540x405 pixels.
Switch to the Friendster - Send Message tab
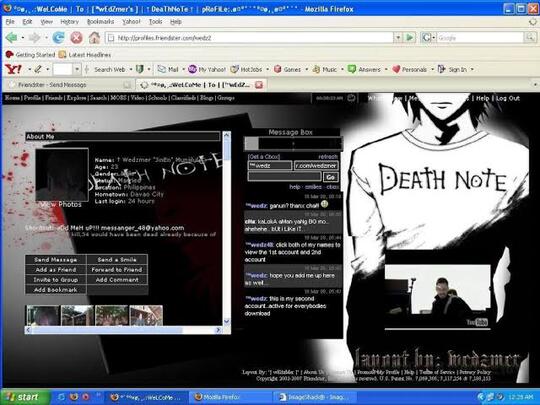[69, 85]
